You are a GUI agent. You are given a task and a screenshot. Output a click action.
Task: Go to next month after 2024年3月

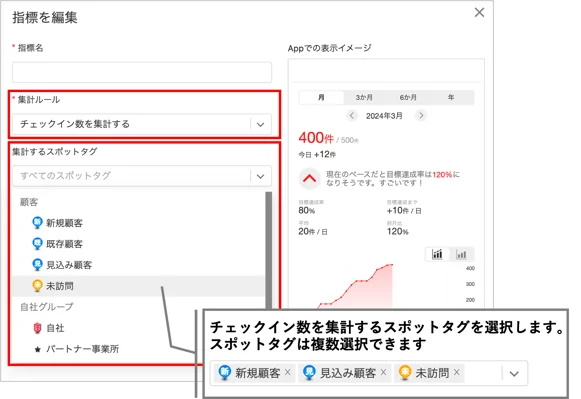[x=421, y=116]
